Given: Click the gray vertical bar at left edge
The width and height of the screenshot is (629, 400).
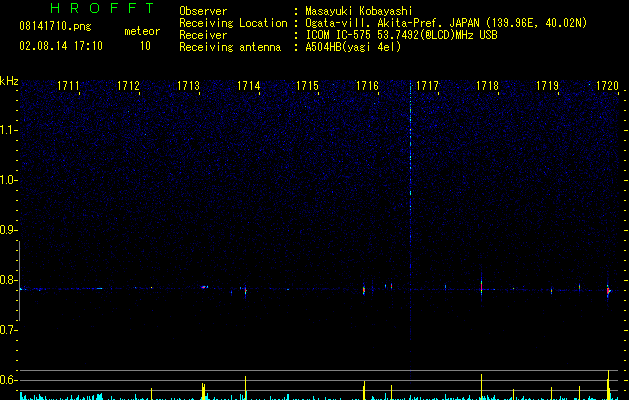Looking at the screenshot, I should (x=19, y=281).
